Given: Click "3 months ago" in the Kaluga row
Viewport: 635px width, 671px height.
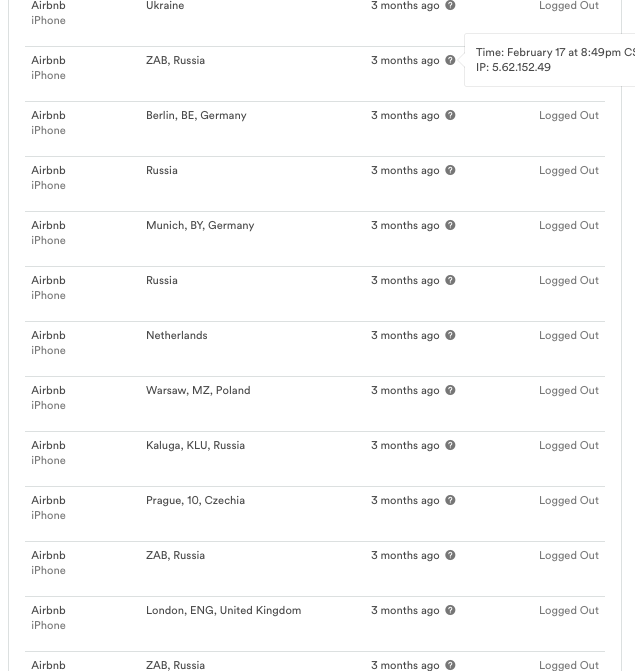Looking at the screenshot, I should point(405,446).
